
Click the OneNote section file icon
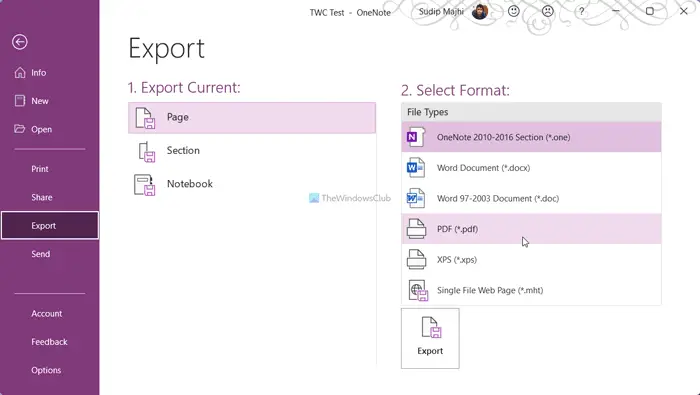(x=416, y=137)
